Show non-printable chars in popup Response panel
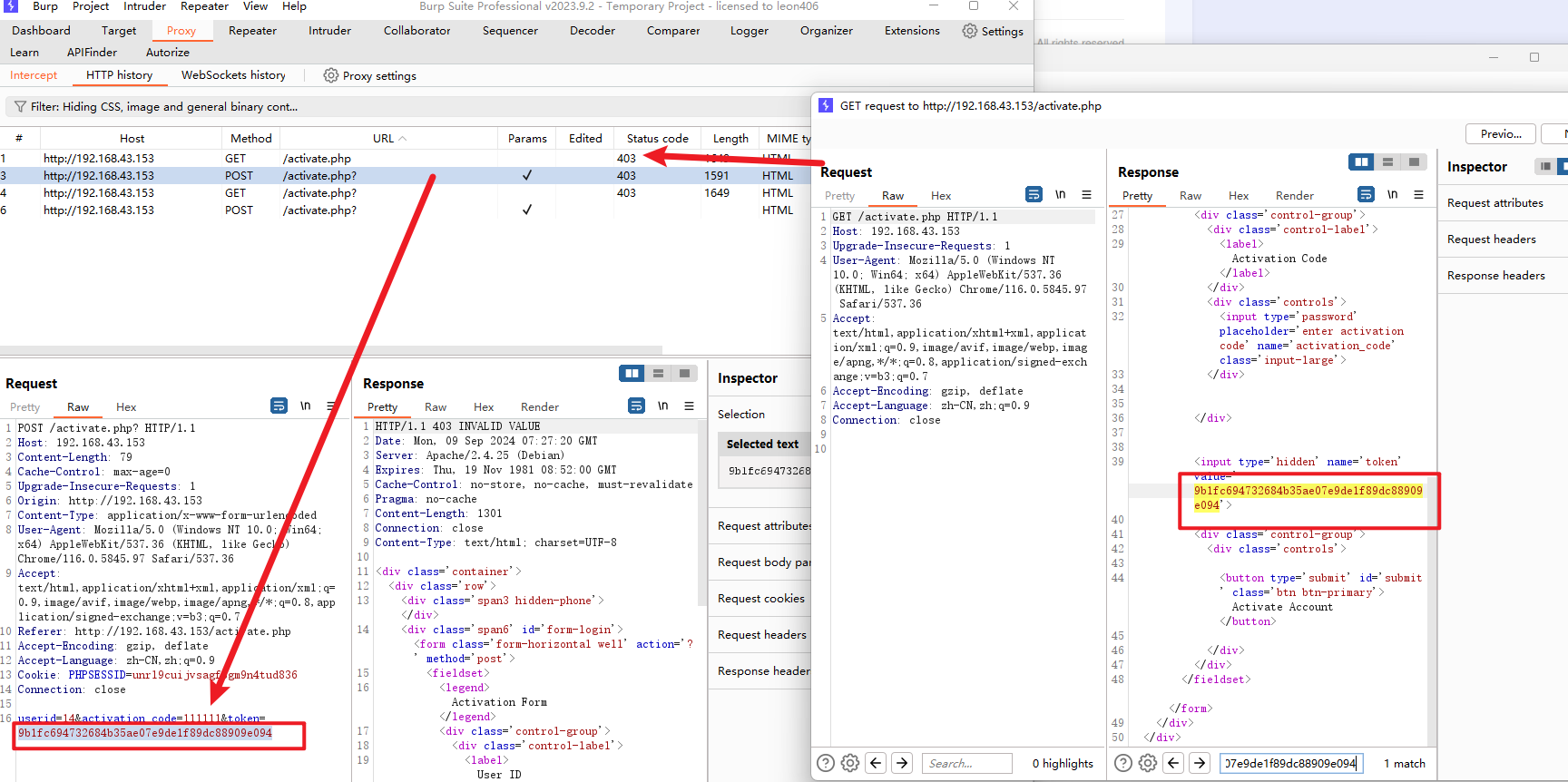This screenshot has height=782, width=1568. click(1393, 194)
